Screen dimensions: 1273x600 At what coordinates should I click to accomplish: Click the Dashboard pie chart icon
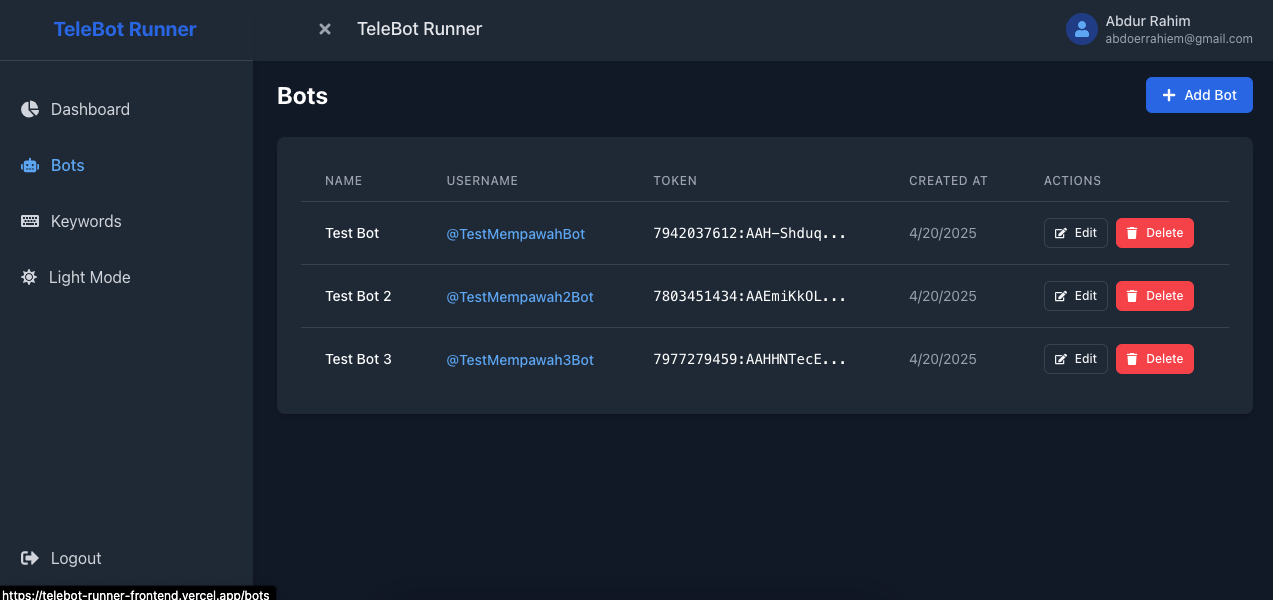[30, 109]
